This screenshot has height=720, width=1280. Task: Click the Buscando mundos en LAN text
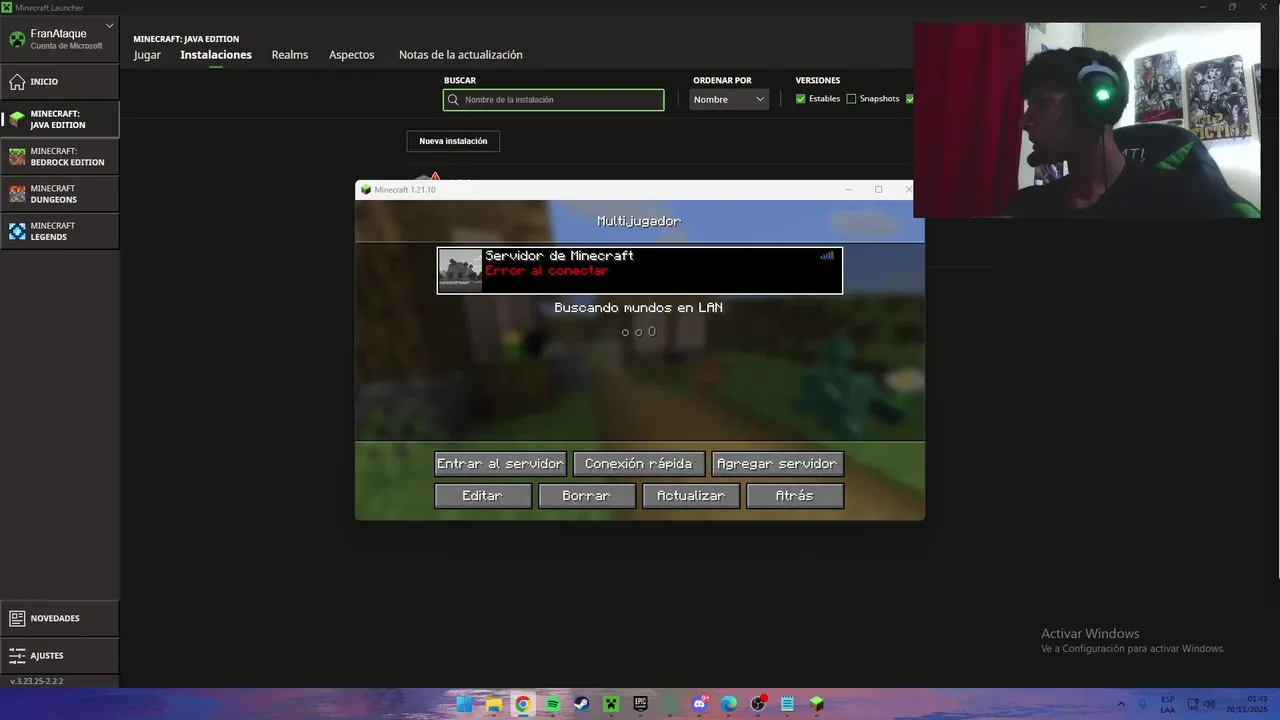click(x=639, y=308)
